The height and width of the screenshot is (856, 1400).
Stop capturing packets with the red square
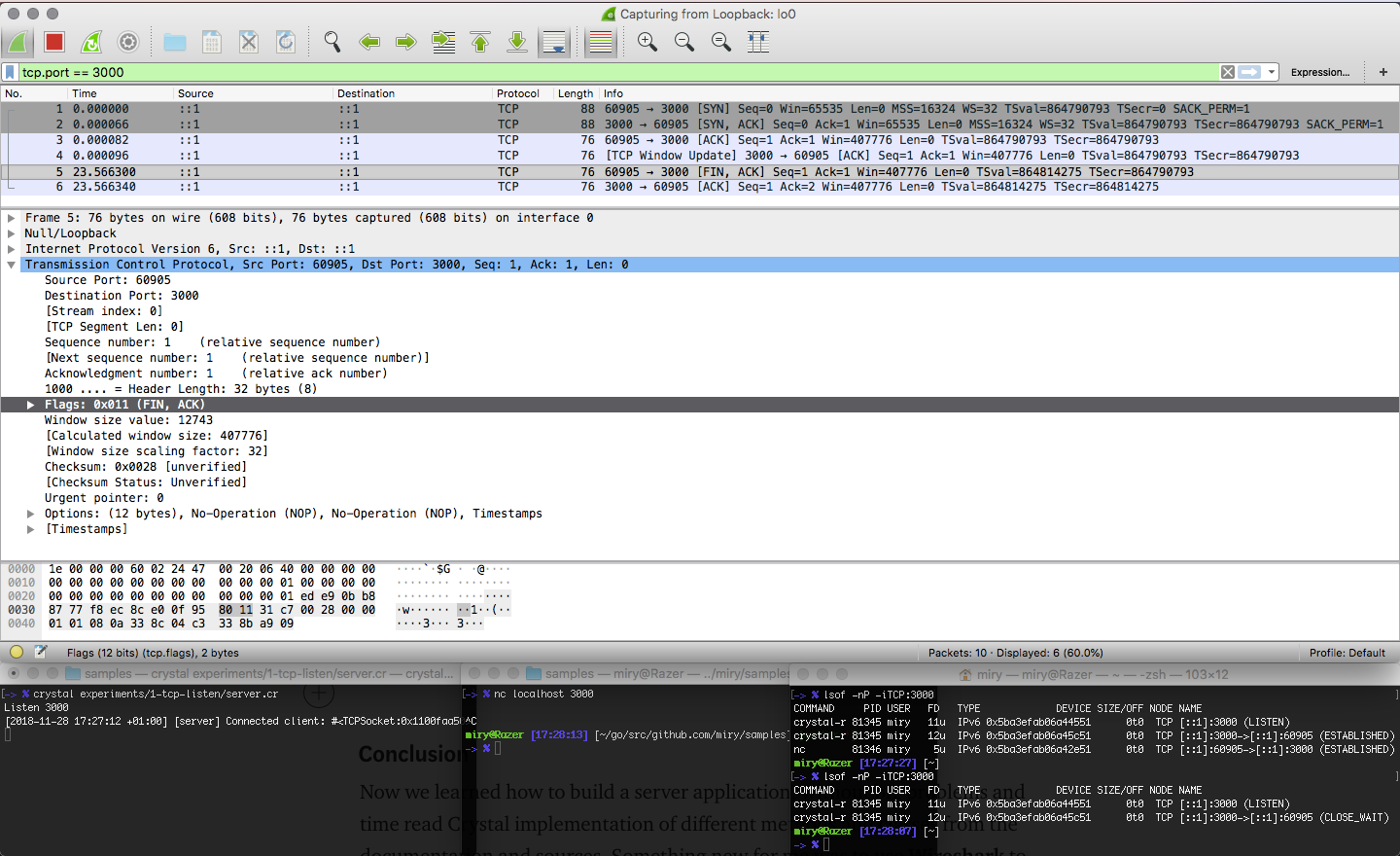tap(54, 42)
